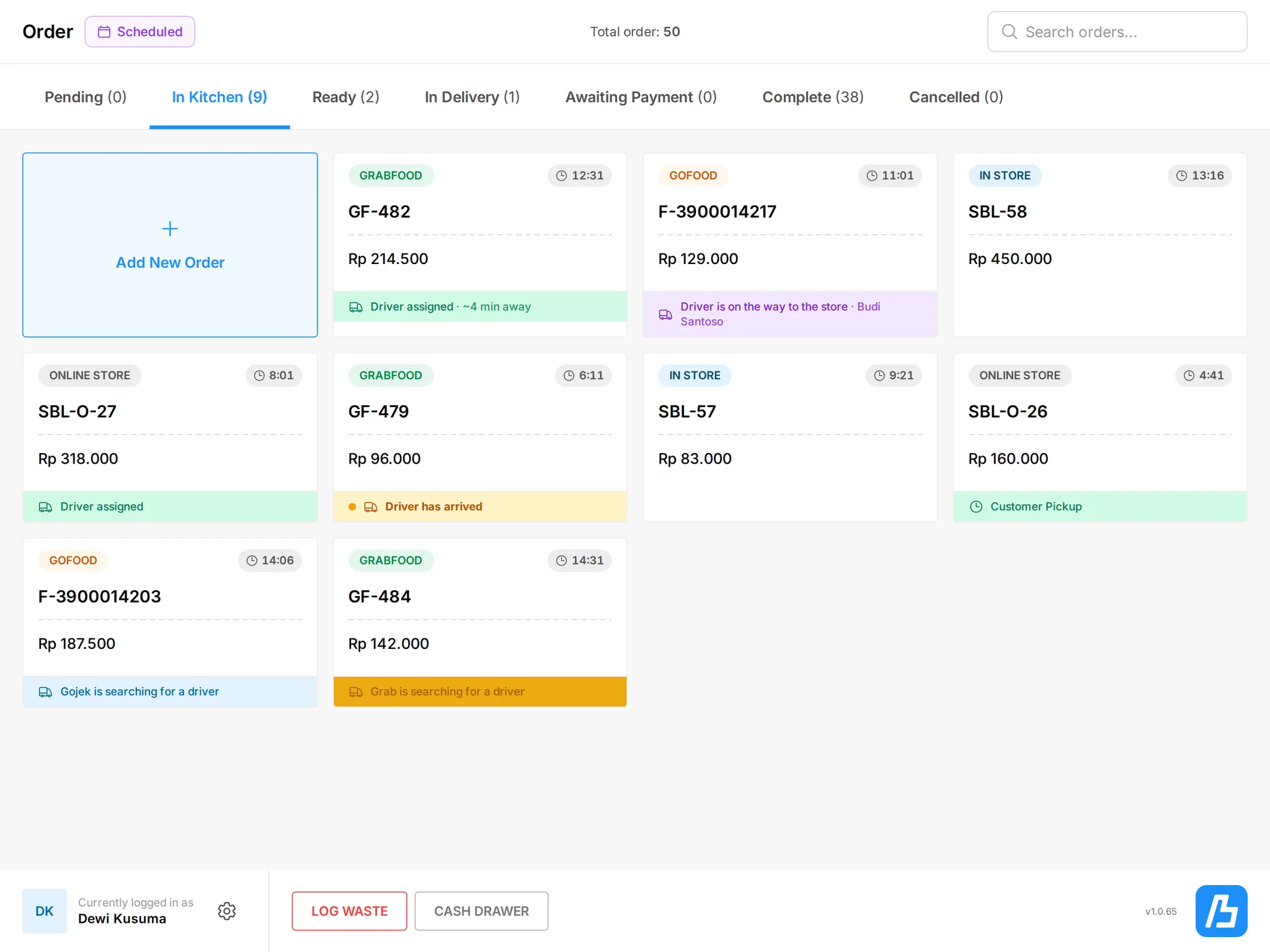1270x952 pixels.
Task: View the Complete (38) tab
Action: (x=813, y=97)
